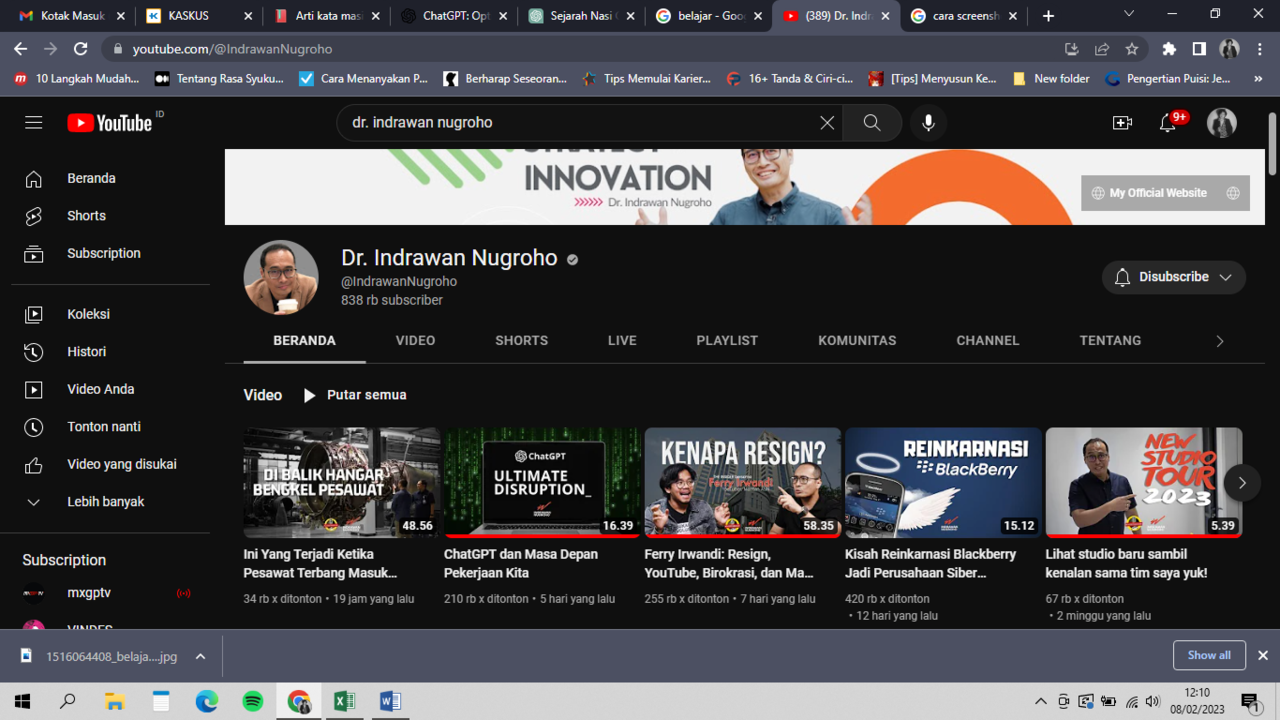
Task: Clear the search box with the X
Action: pyautogui.click(x=827, y=122)
